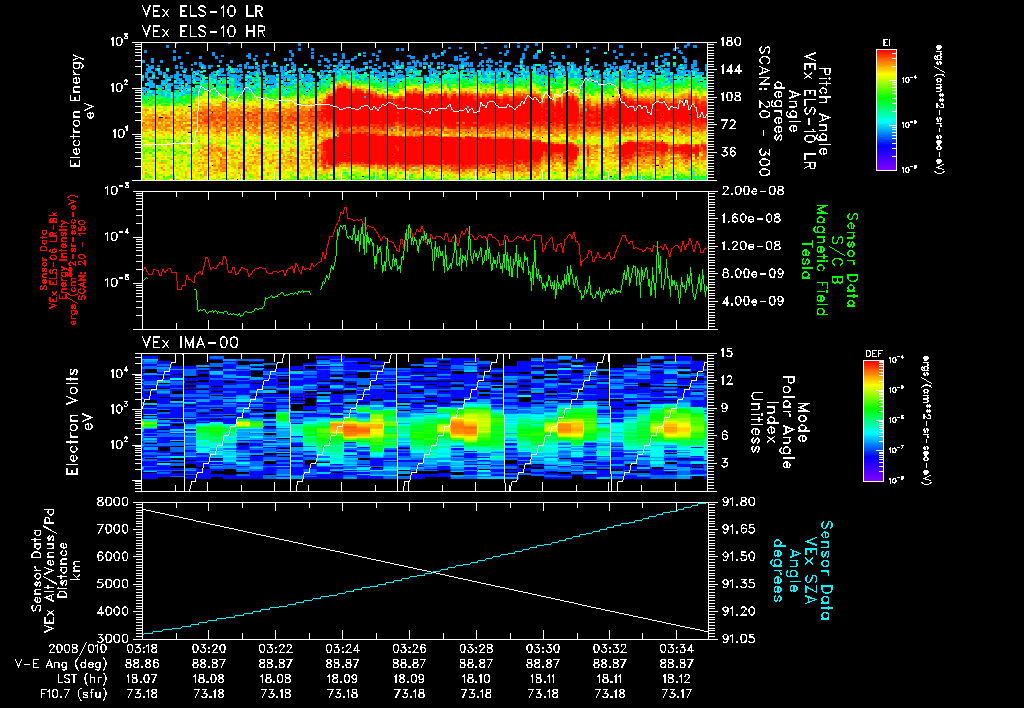Viewport: 1024px width, 708px height.
Task: Click the 03:18 time tick label
Action: tap(142, 650)
